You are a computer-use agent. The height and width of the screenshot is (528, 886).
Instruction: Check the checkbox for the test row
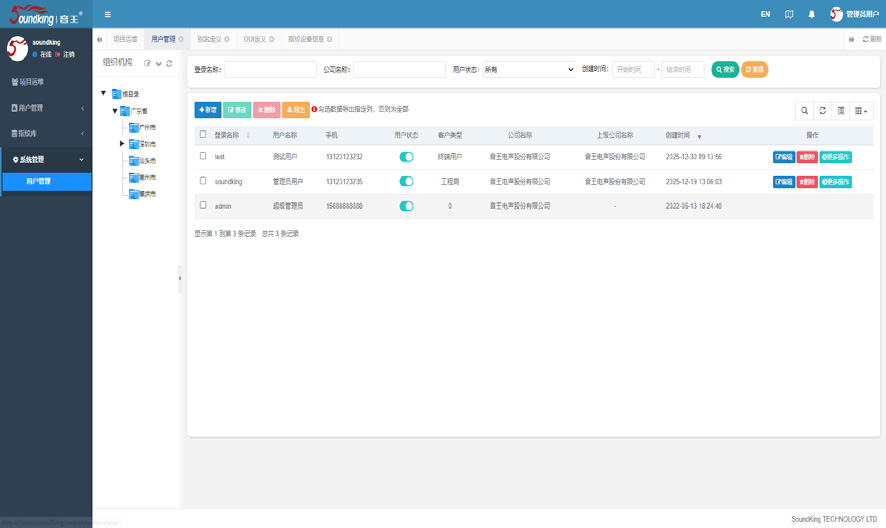point(203,156)
